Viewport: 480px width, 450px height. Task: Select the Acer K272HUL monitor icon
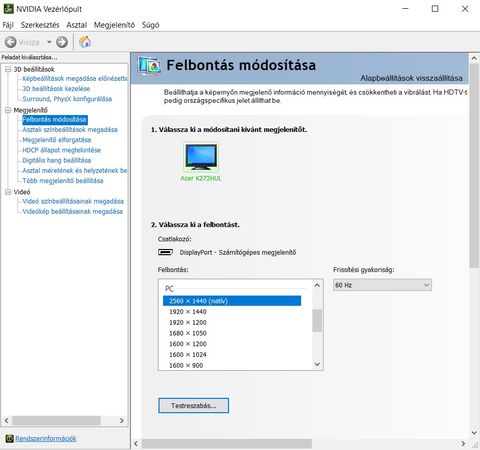pyautogui.click(x=201, y=157)
